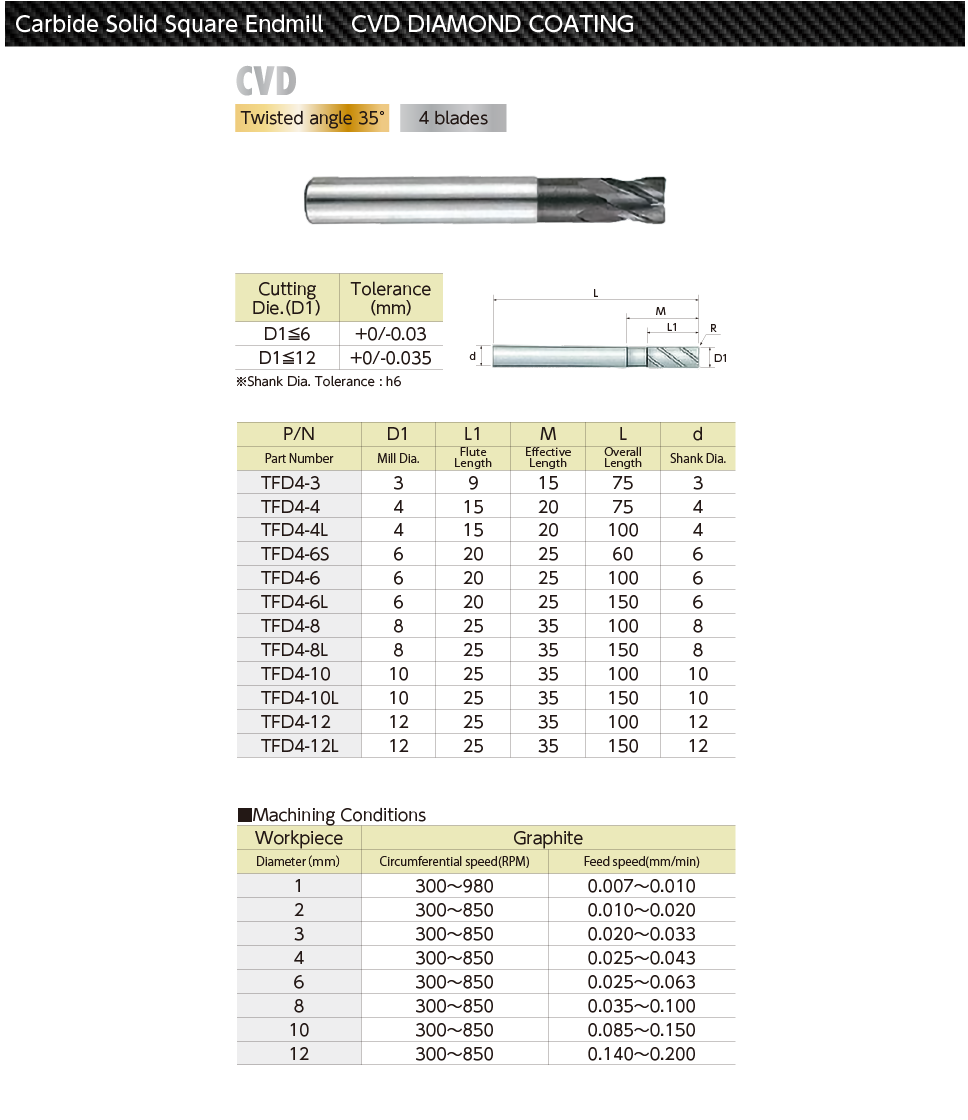The height and width of the screenshot is (1120, 968).
Task: Select the gray 4 blades badge
Action: pos(453,118)
